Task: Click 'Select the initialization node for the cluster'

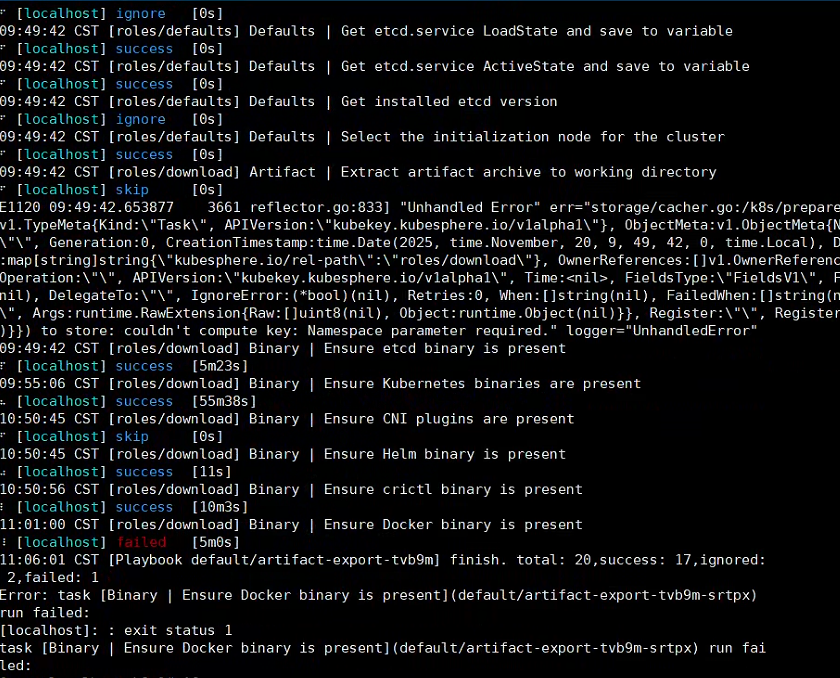Action: [x=532, y=137]
